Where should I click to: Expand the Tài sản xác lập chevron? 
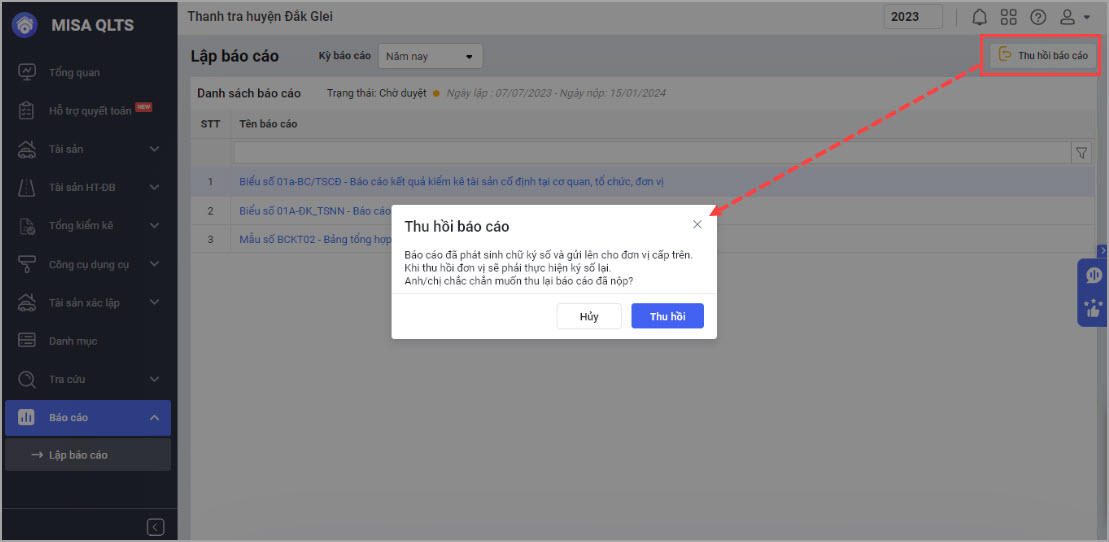155,302
